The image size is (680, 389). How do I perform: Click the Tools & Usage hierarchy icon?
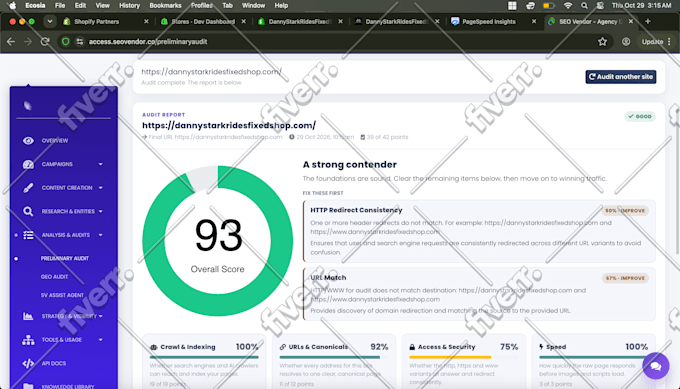28,340
